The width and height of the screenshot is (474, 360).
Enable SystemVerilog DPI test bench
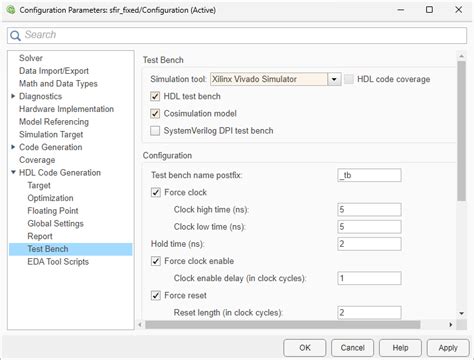coord(155,131)
